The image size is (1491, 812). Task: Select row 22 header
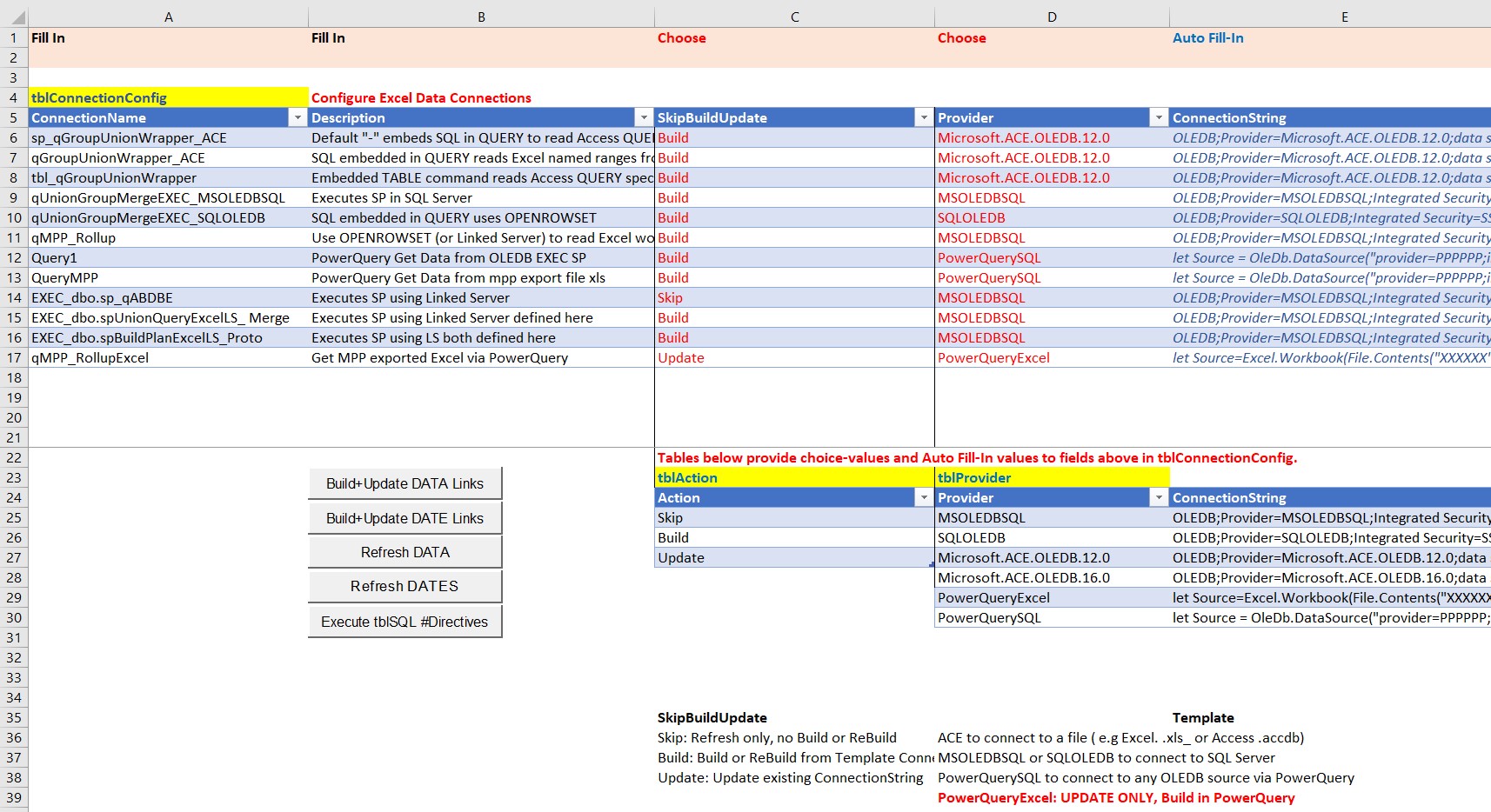click(x=14, y=457)
